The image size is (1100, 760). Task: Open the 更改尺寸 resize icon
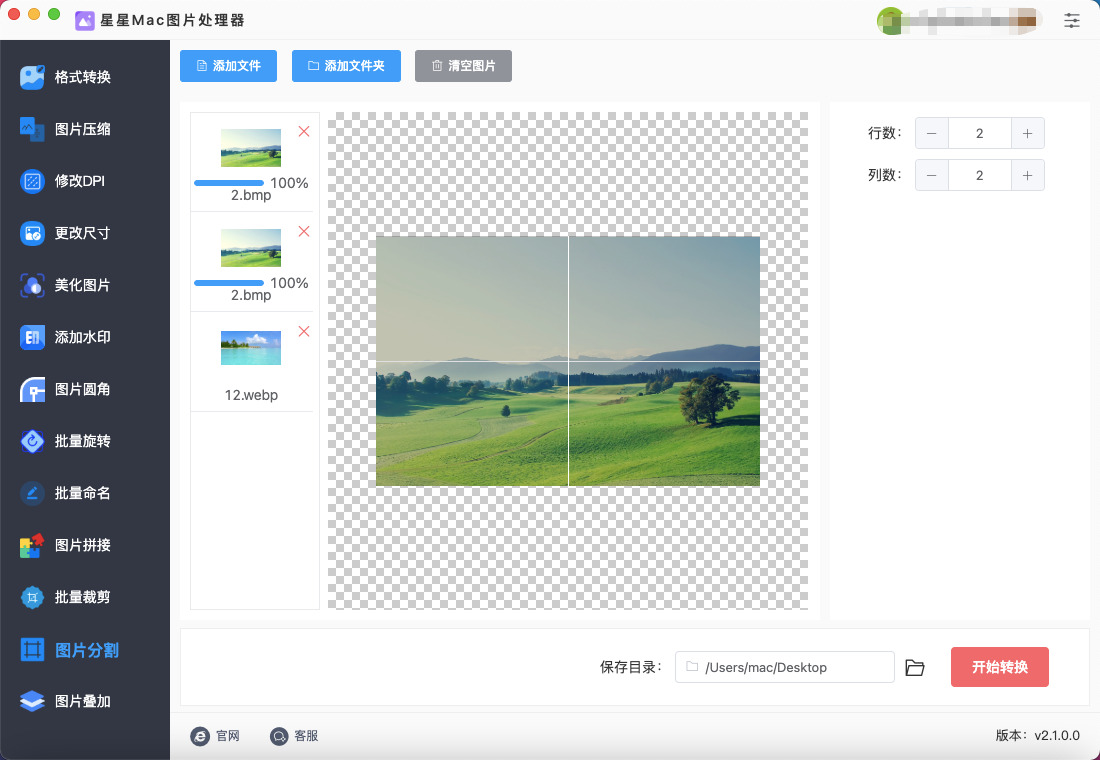pos(32,233)
